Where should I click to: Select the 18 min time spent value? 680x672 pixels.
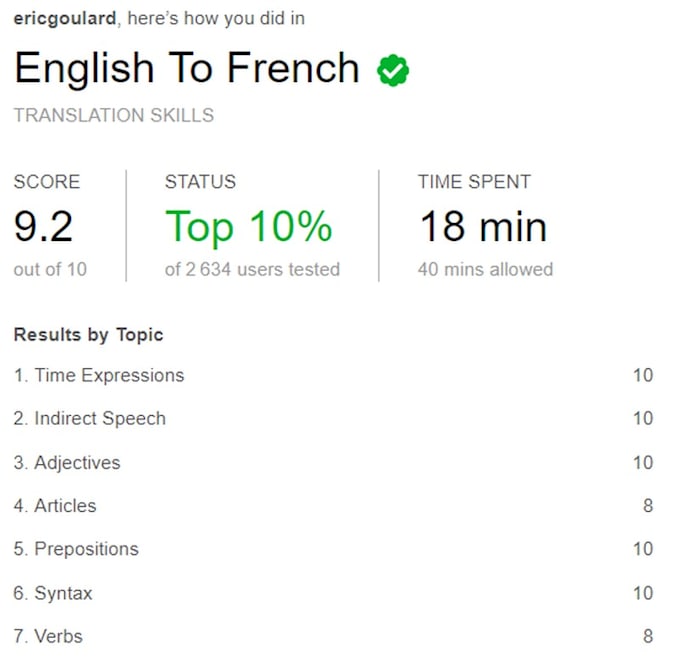tap(483, 226)
